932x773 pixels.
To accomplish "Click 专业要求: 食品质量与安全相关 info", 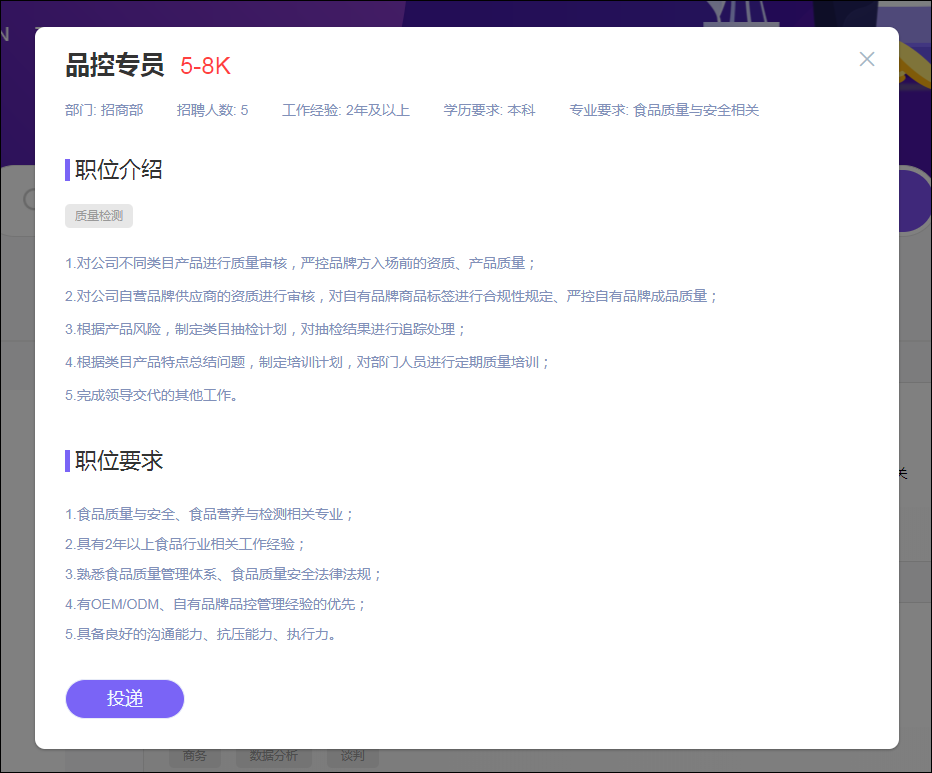I will pos(664,110).
